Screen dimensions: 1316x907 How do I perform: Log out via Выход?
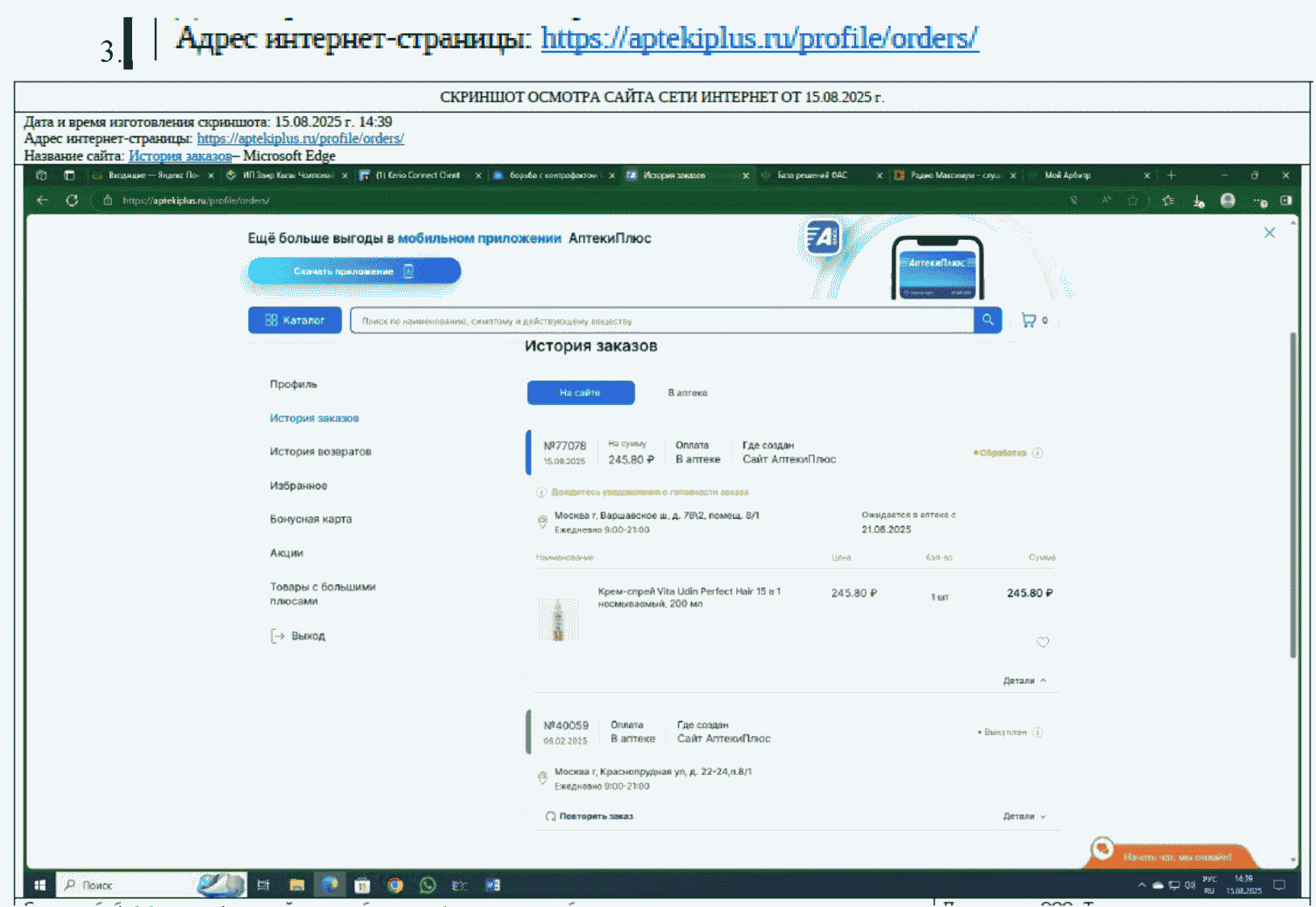(x=298, y=636)
